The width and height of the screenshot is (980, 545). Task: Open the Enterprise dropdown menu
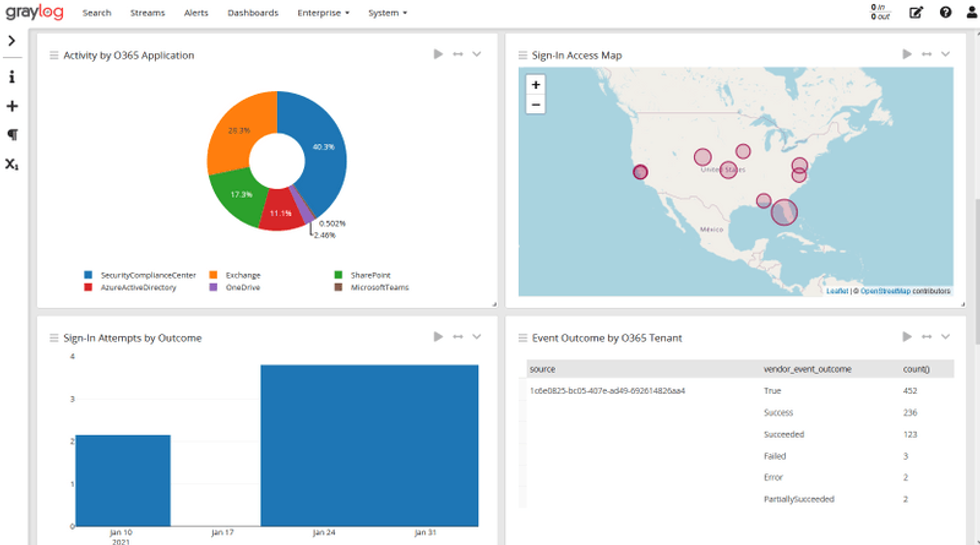coord(323,13)
